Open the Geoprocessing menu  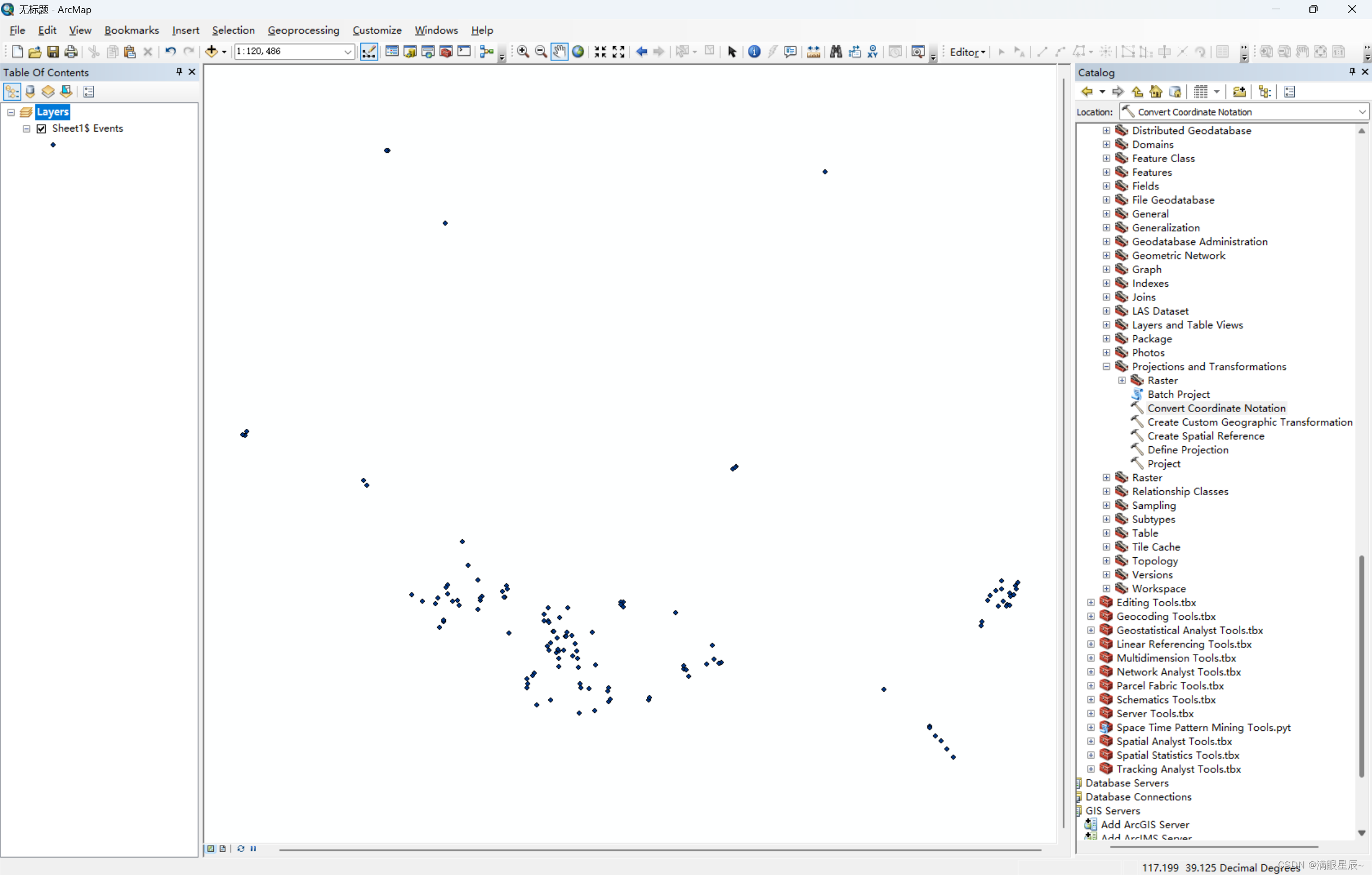(303, 30)
